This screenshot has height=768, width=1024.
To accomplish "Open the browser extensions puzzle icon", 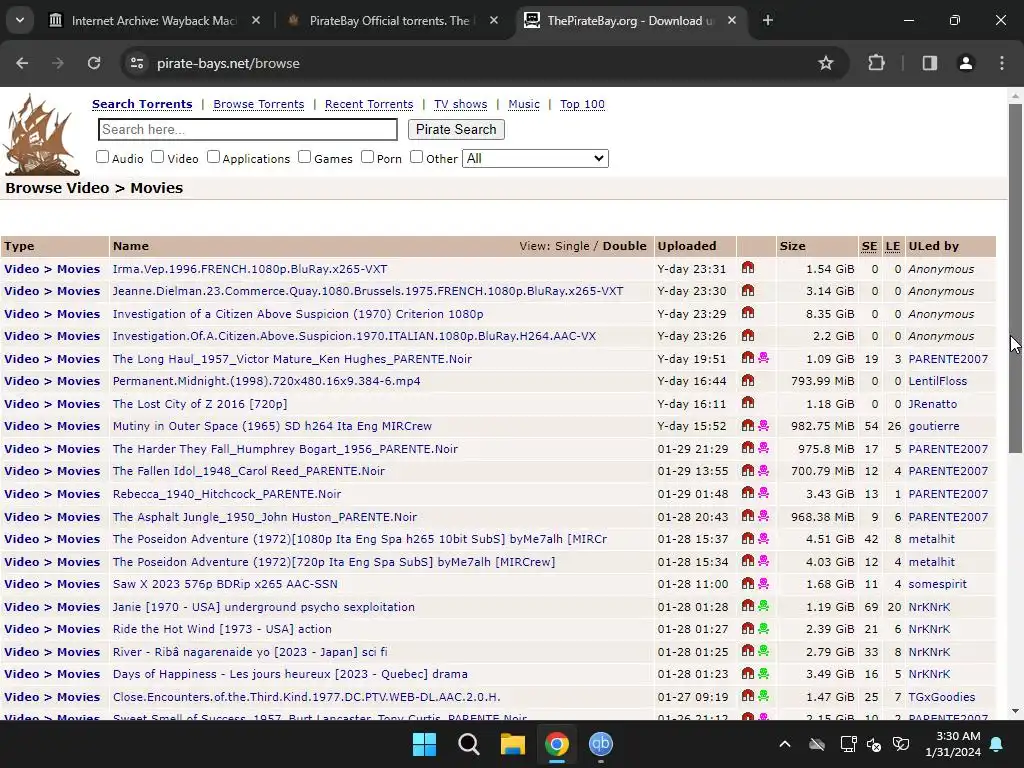I will coord(876,63).
